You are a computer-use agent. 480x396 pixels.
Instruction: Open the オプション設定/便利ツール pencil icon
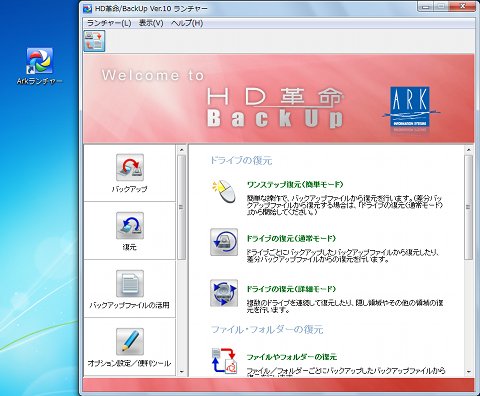coord(130,341)
